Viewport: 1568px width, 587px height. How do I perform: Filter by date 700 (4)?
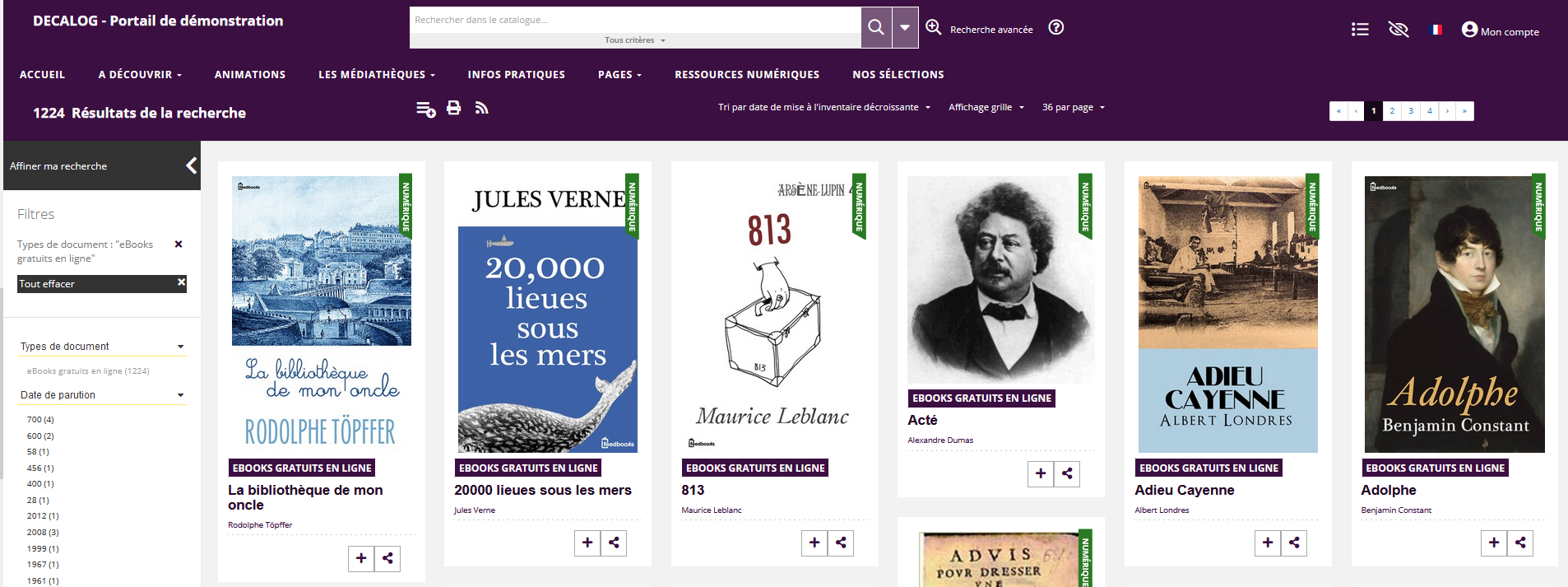[40, 420]
